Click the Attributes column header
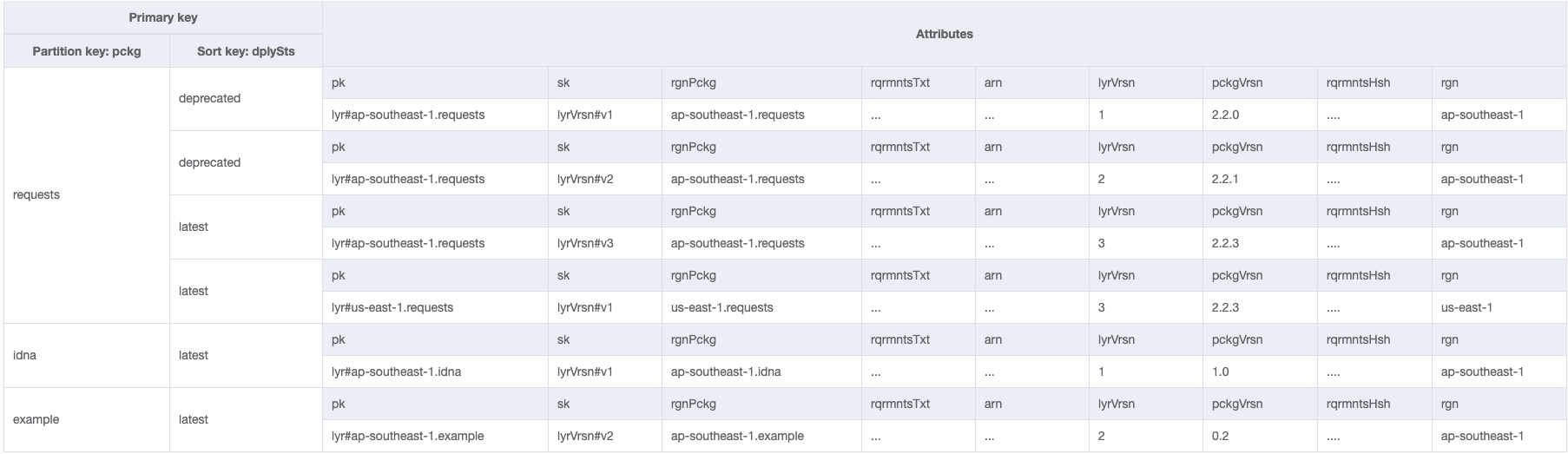 click(944, 34)
